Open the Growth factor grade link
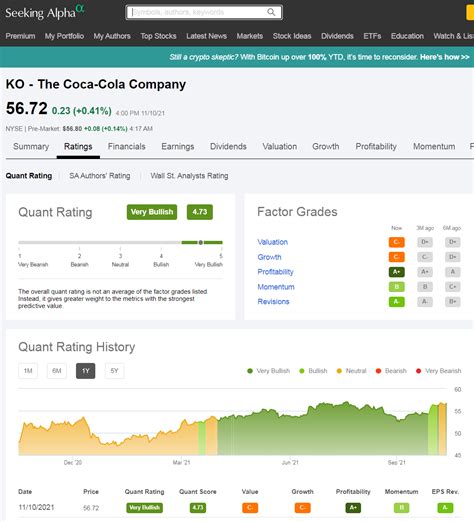The image size is (474, 522). (269, 257)
